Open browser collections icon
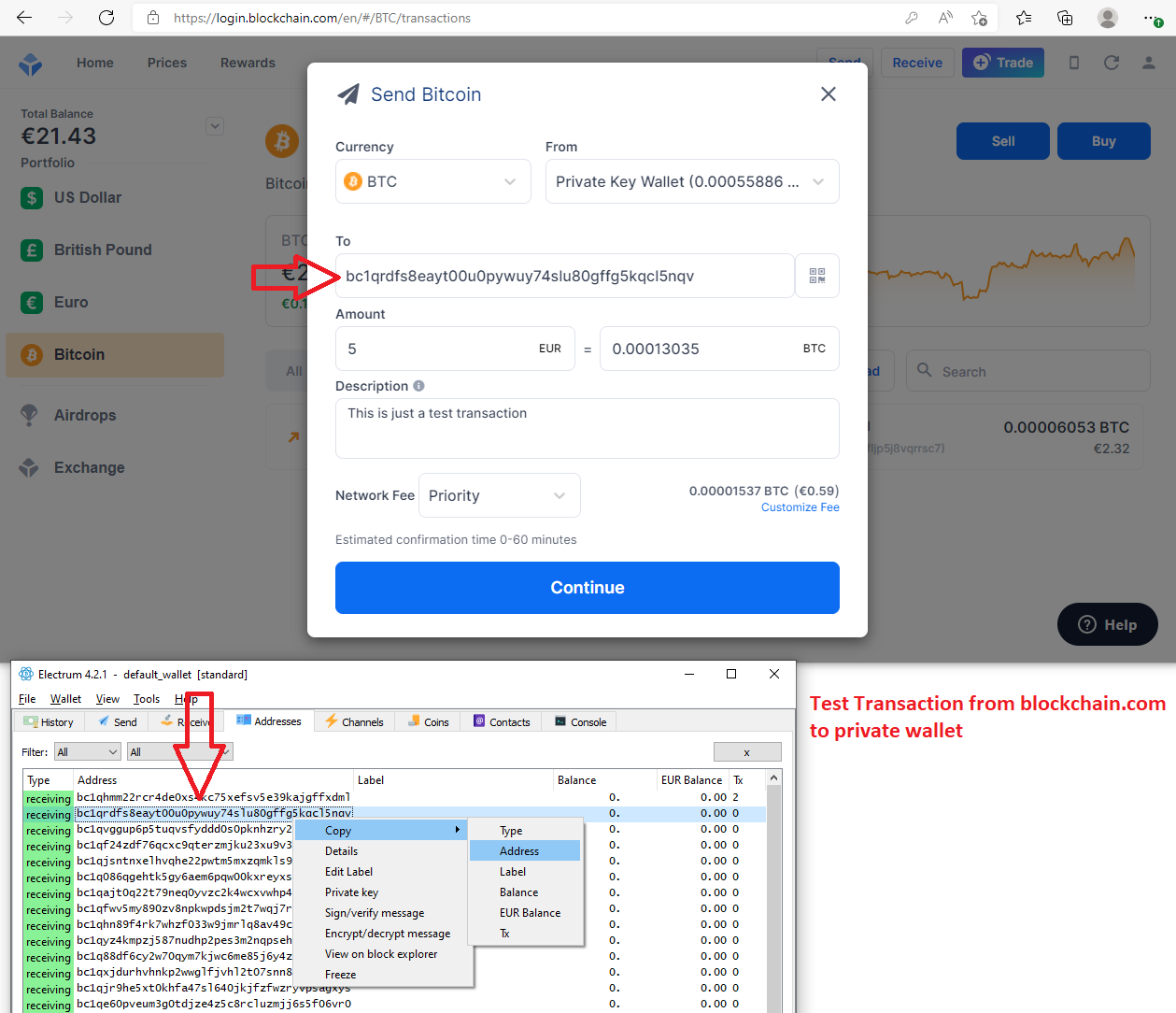The height and width of the screenshot is (1013, 1176). pyautogui.click(x=1065, y=18)
